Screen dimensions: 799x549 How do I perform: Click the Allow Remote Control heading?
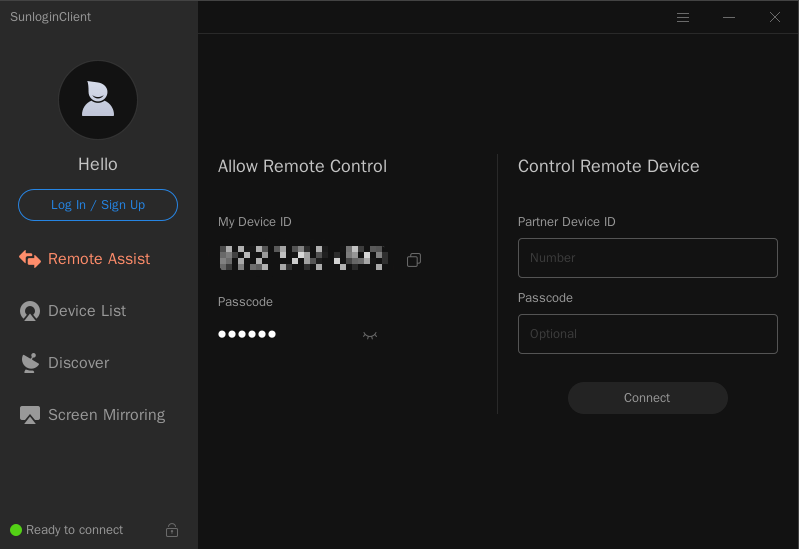point(302,166)
